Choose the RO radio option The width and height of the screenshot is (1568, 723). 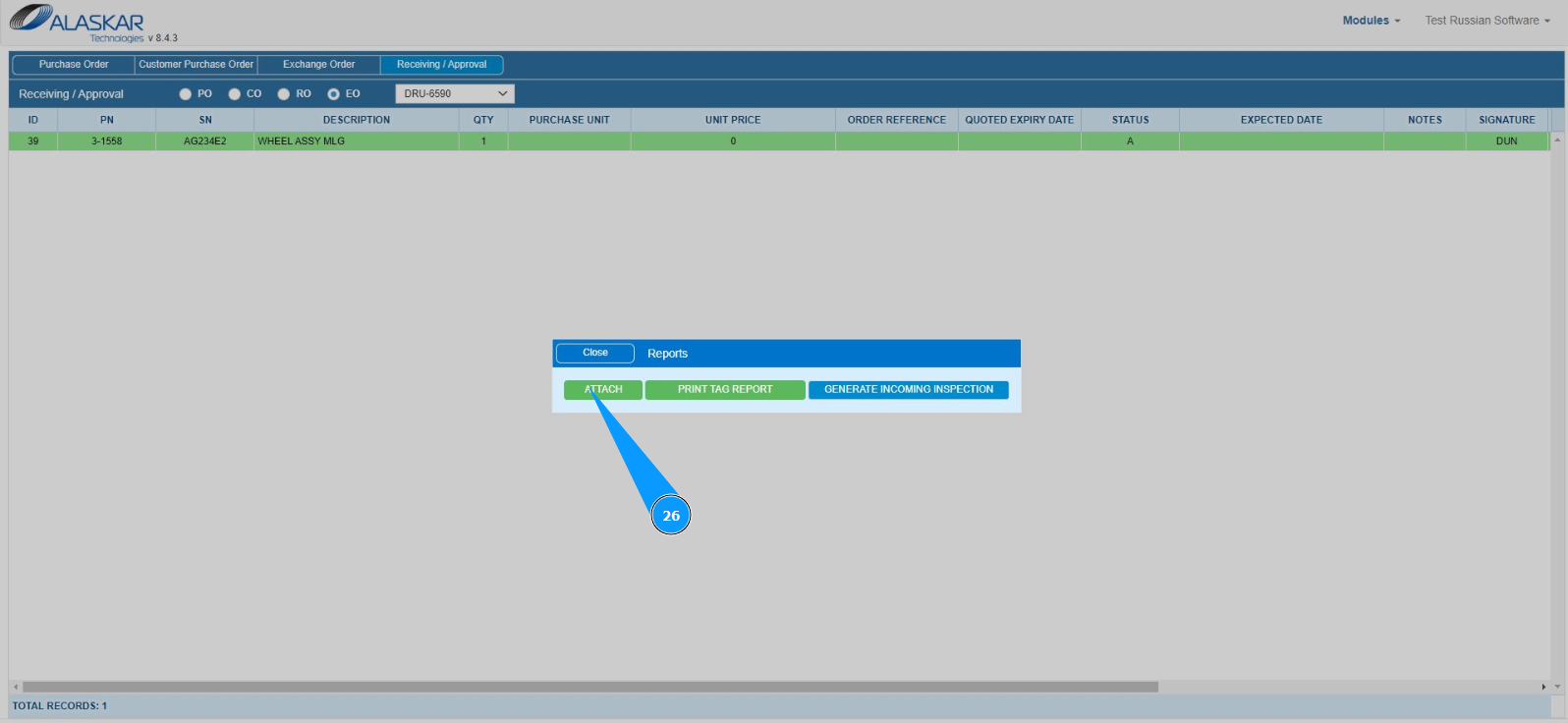tap(283, 94)
